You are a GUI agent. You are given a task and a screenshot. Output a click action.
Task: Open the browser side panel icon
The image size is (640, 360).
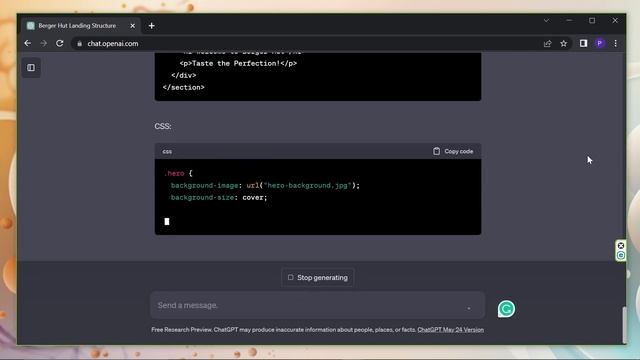click(583, 43)
